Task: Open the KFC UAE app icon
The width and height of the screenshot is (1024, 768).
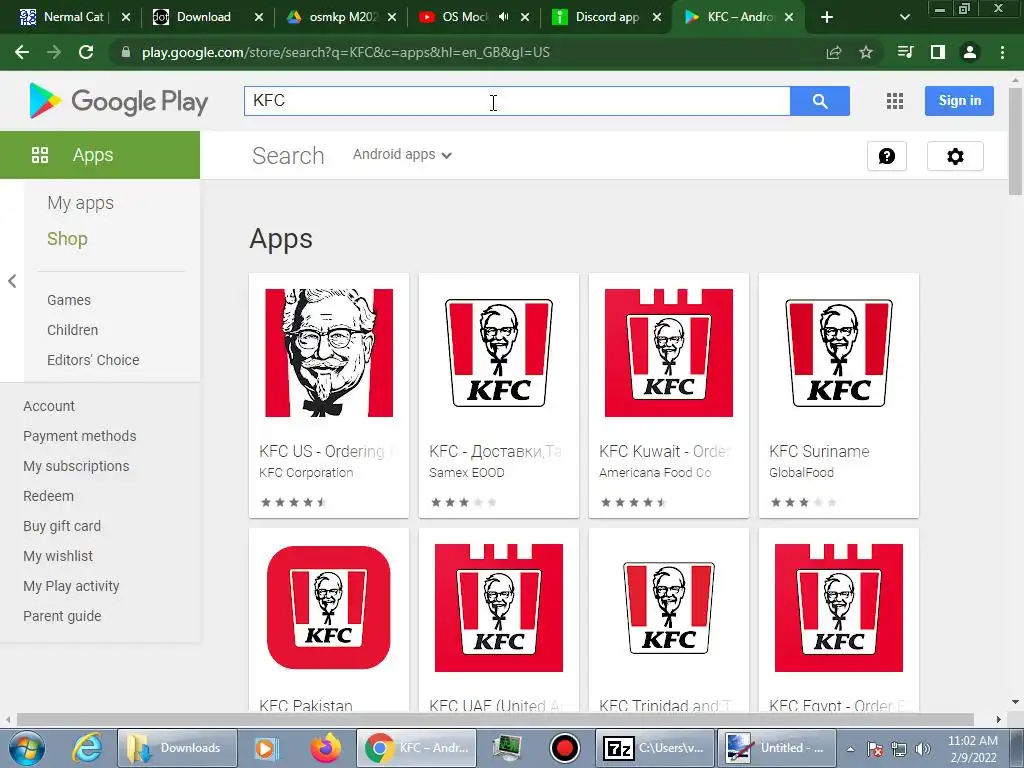Action: click(498, 607)
